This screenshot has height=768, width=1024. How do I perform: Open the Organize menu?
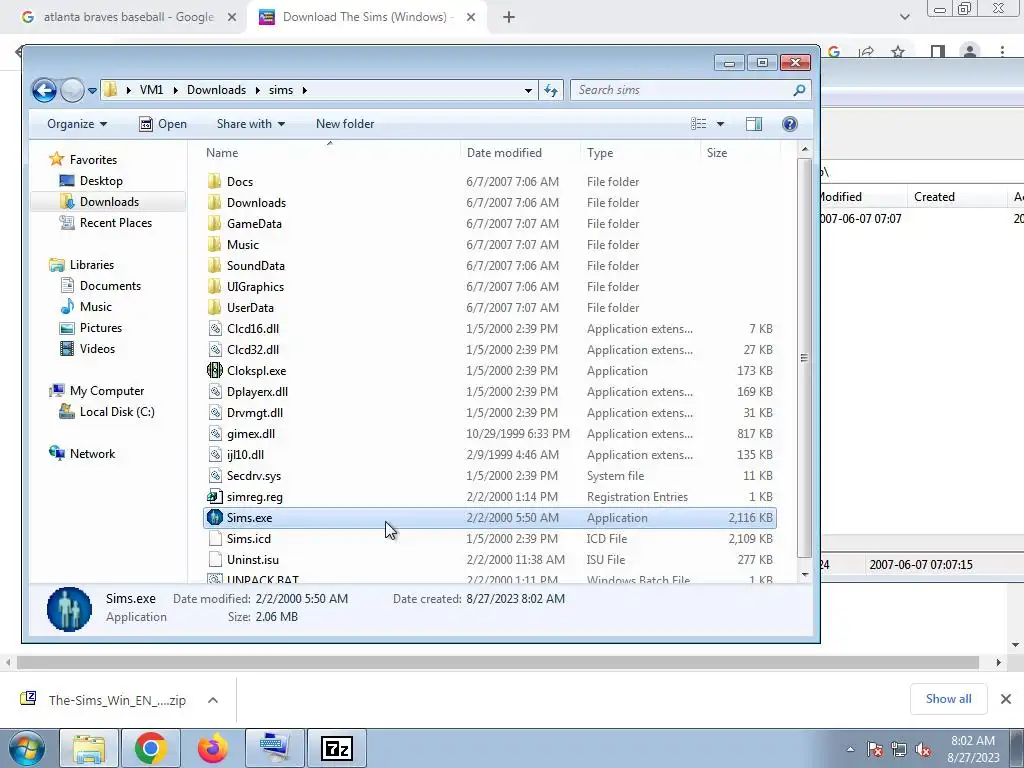[77, 124]
